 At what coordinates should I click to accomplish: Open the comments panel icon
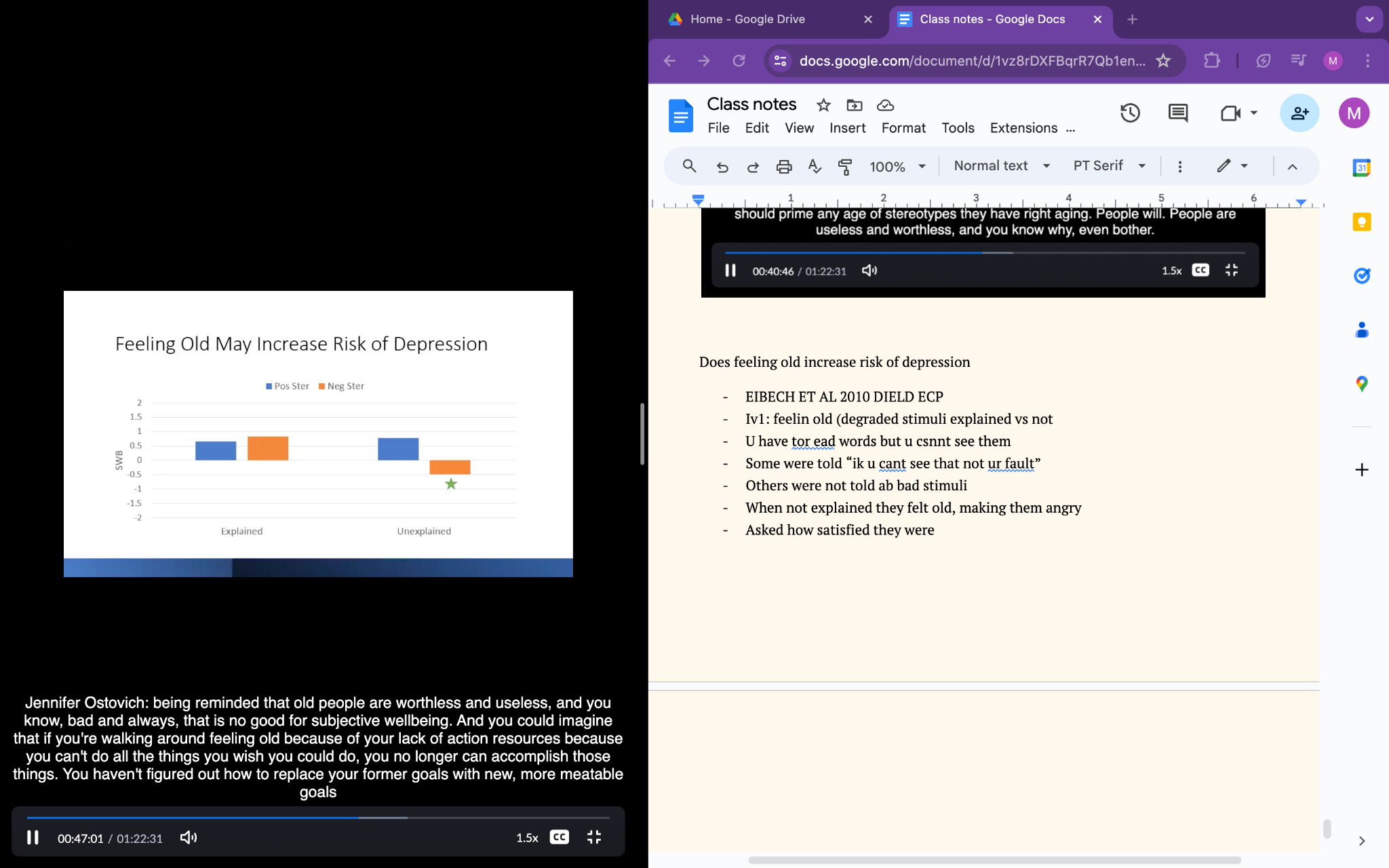point(1178,113)
